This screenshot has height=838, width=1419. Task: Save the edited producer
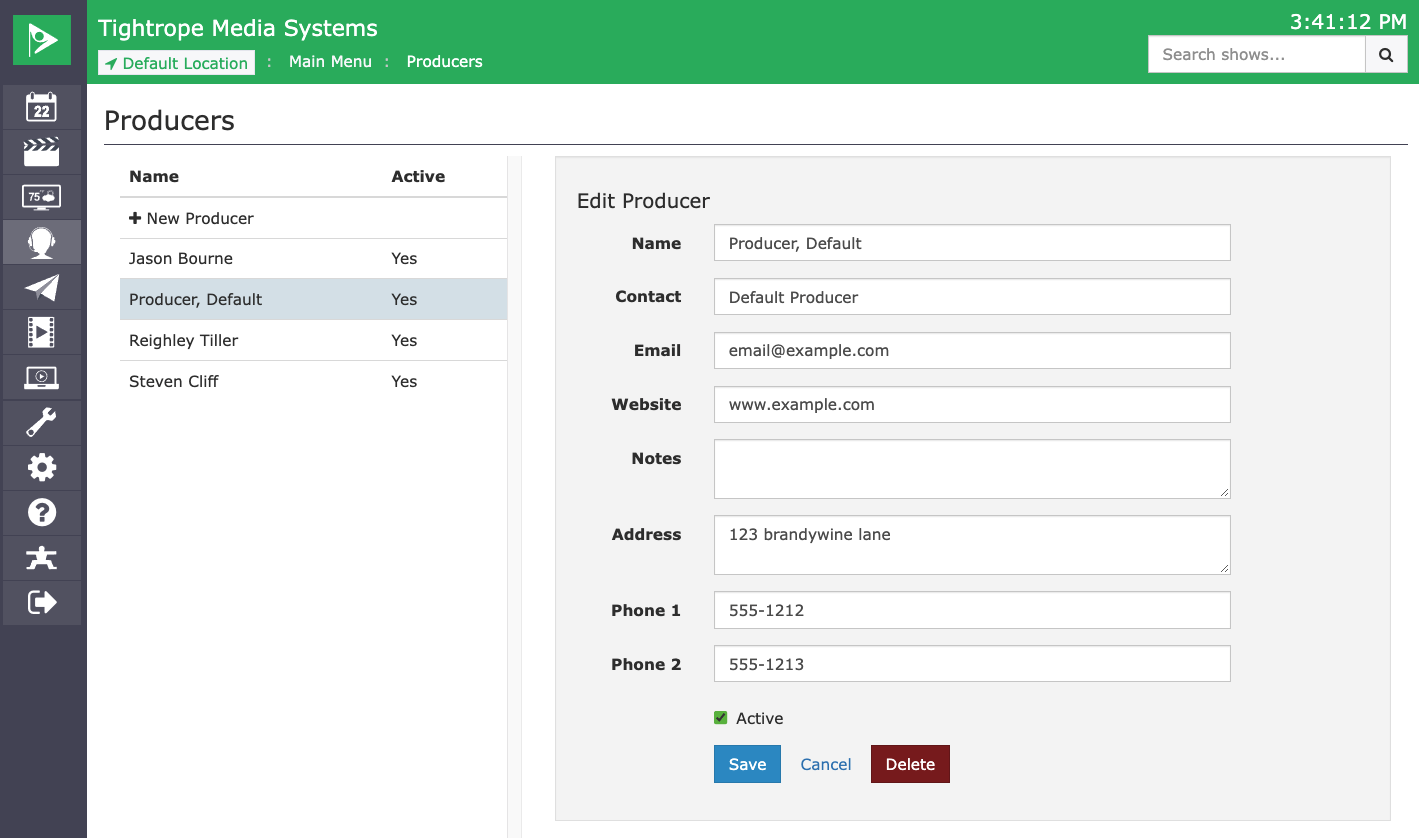(747, 763)
